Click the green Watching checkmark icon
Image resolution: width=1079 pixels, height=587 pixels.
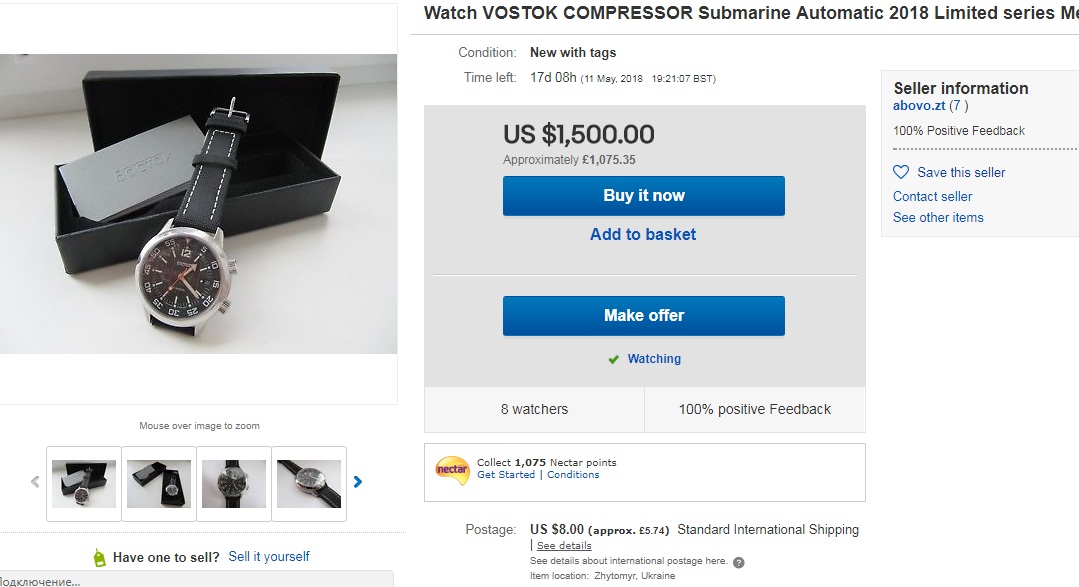(x=613, y=359)
